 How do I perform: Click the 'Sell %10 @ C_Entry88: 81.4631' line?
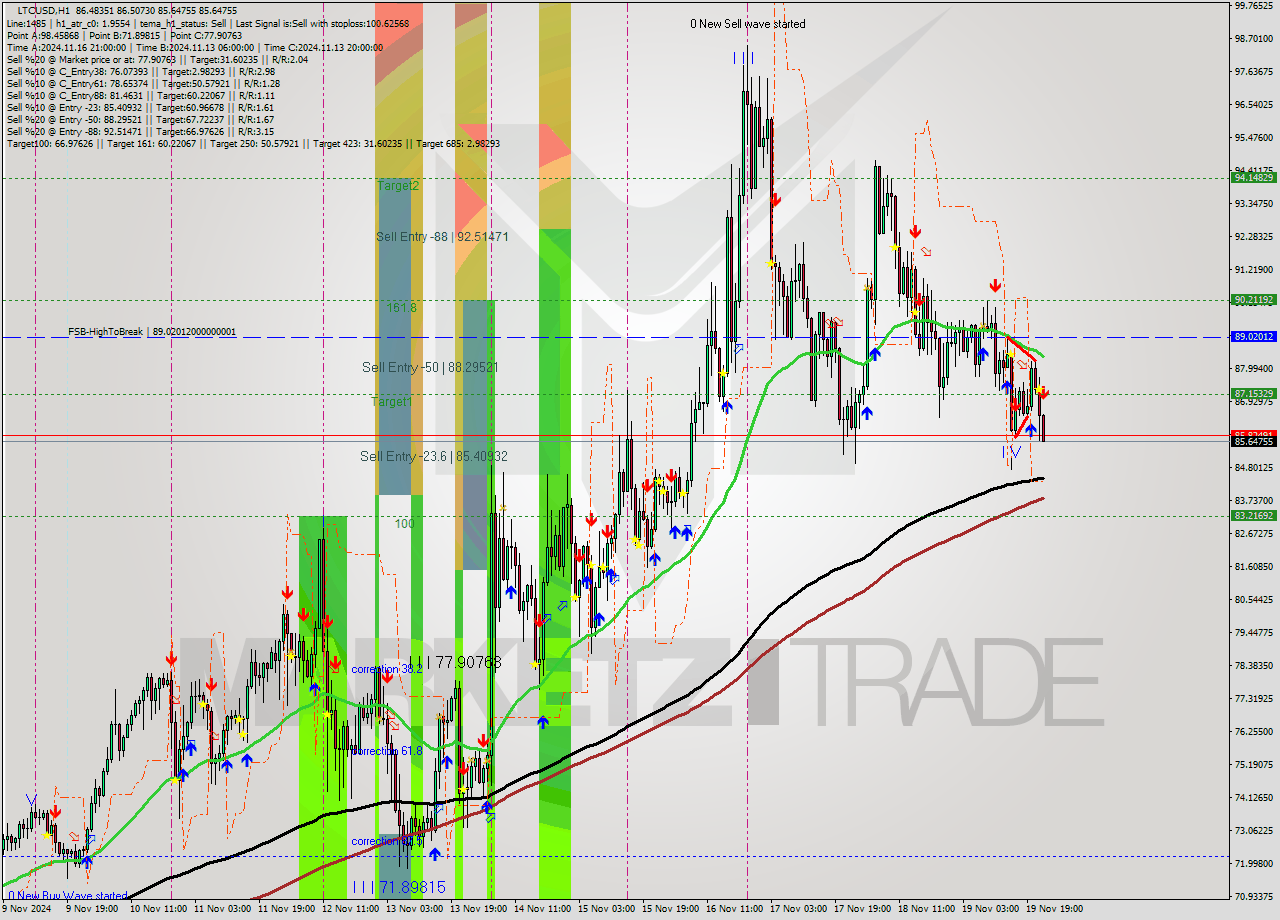[141, 95]
